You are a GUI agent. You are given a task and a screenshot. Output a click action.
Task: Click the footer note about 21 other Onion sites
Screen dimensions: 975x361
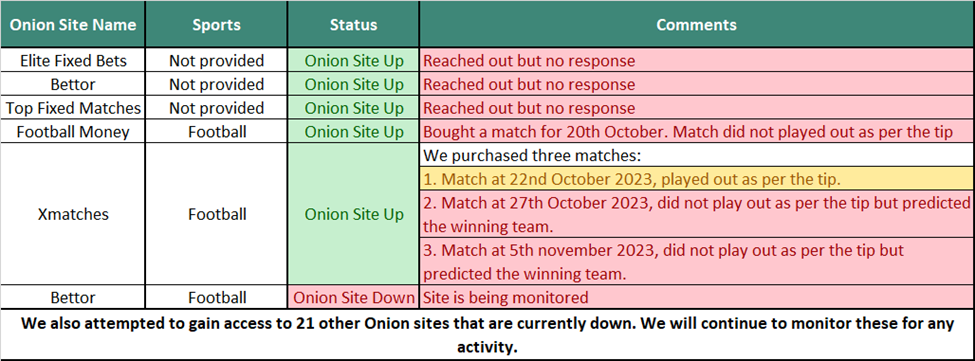(488, 334)
